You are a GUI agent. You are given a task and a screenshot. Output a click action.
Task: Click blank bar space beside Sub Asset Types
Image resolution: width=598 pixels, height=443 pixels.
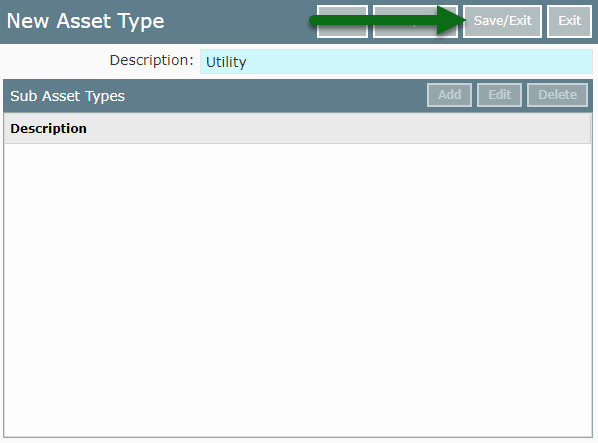275,96
